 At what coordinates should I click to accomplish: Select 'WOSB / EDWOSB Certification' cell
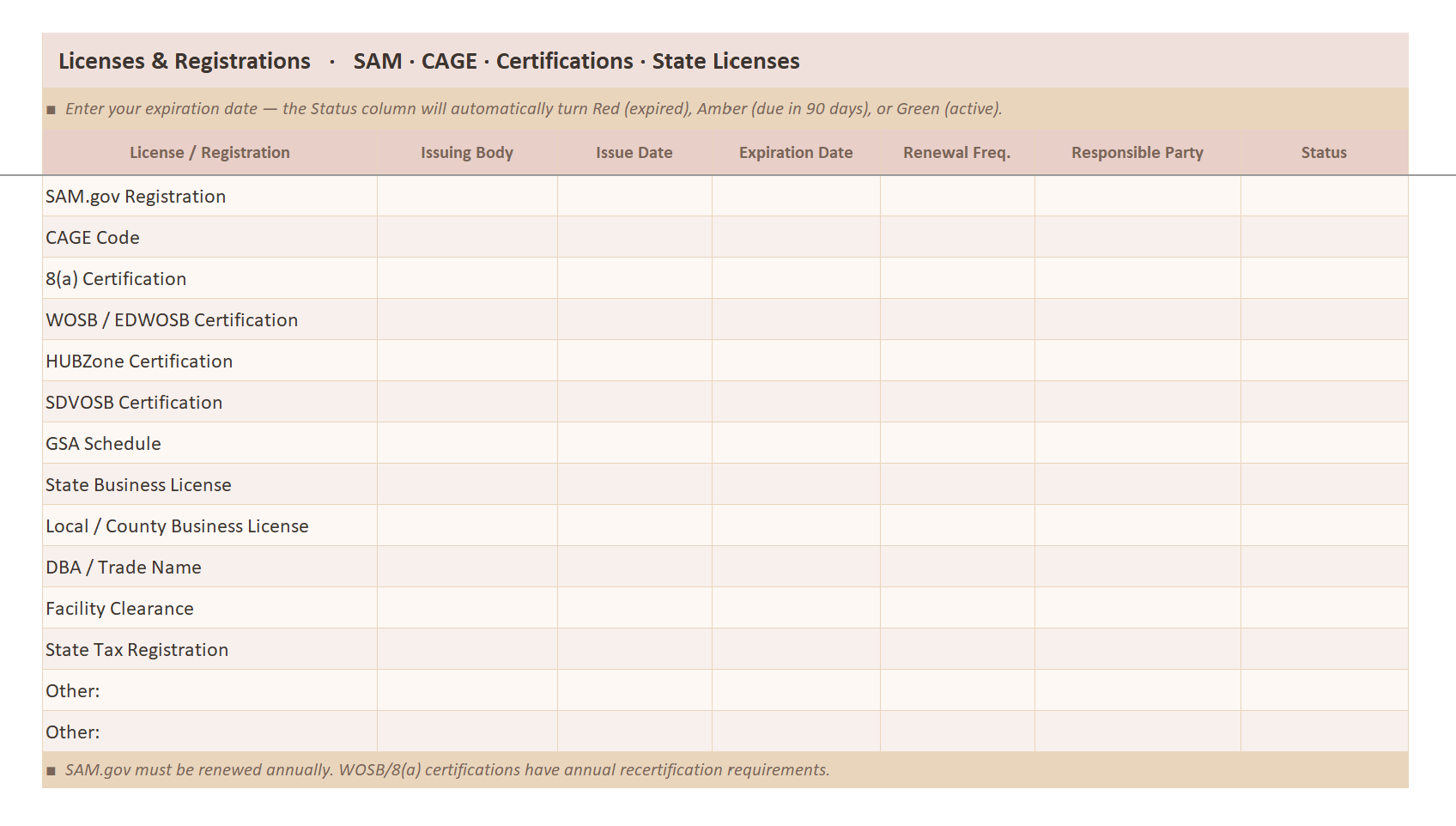pos(209,319)
